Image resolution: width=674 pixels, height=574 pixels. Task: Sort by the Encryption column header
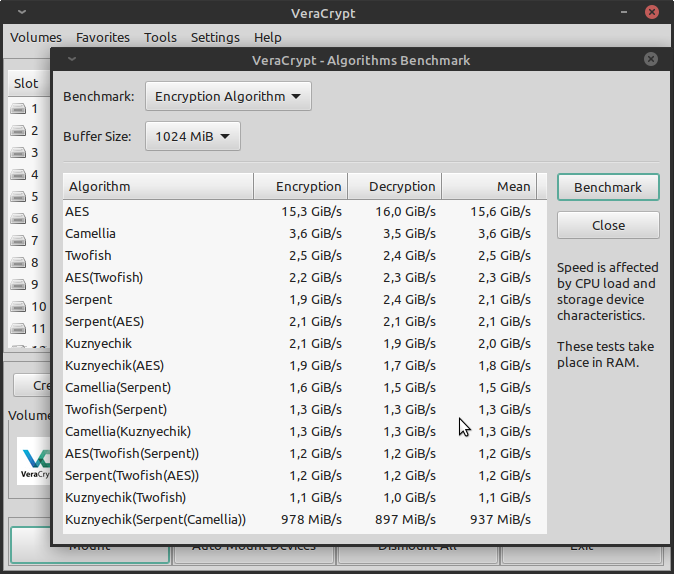pos(300,187)
